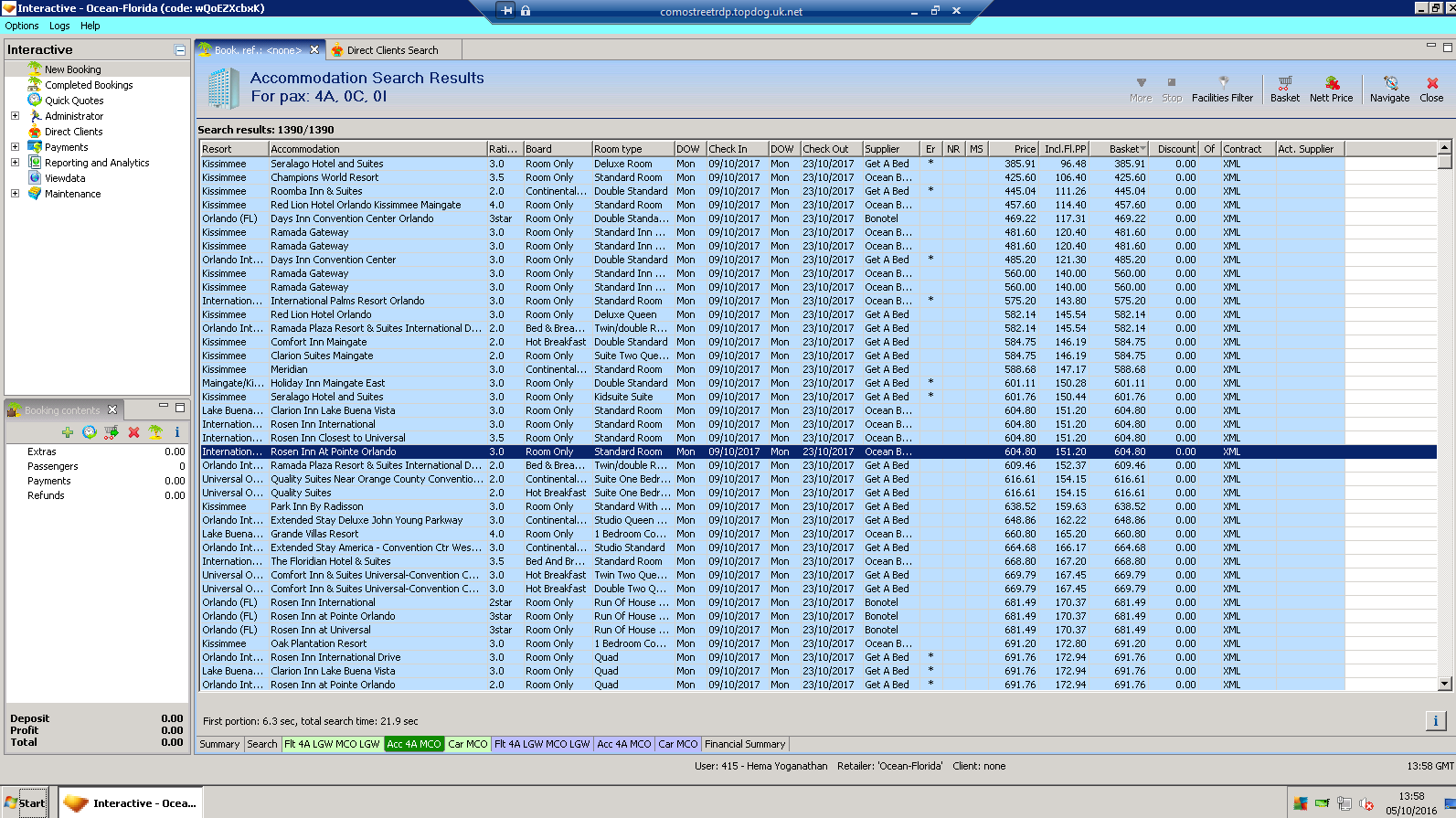Collapse the Interactive panel with its minus button
Image resolution: width=1456 pixels, height=818 pixels.
pyautogui.click(x=179, y=50)
